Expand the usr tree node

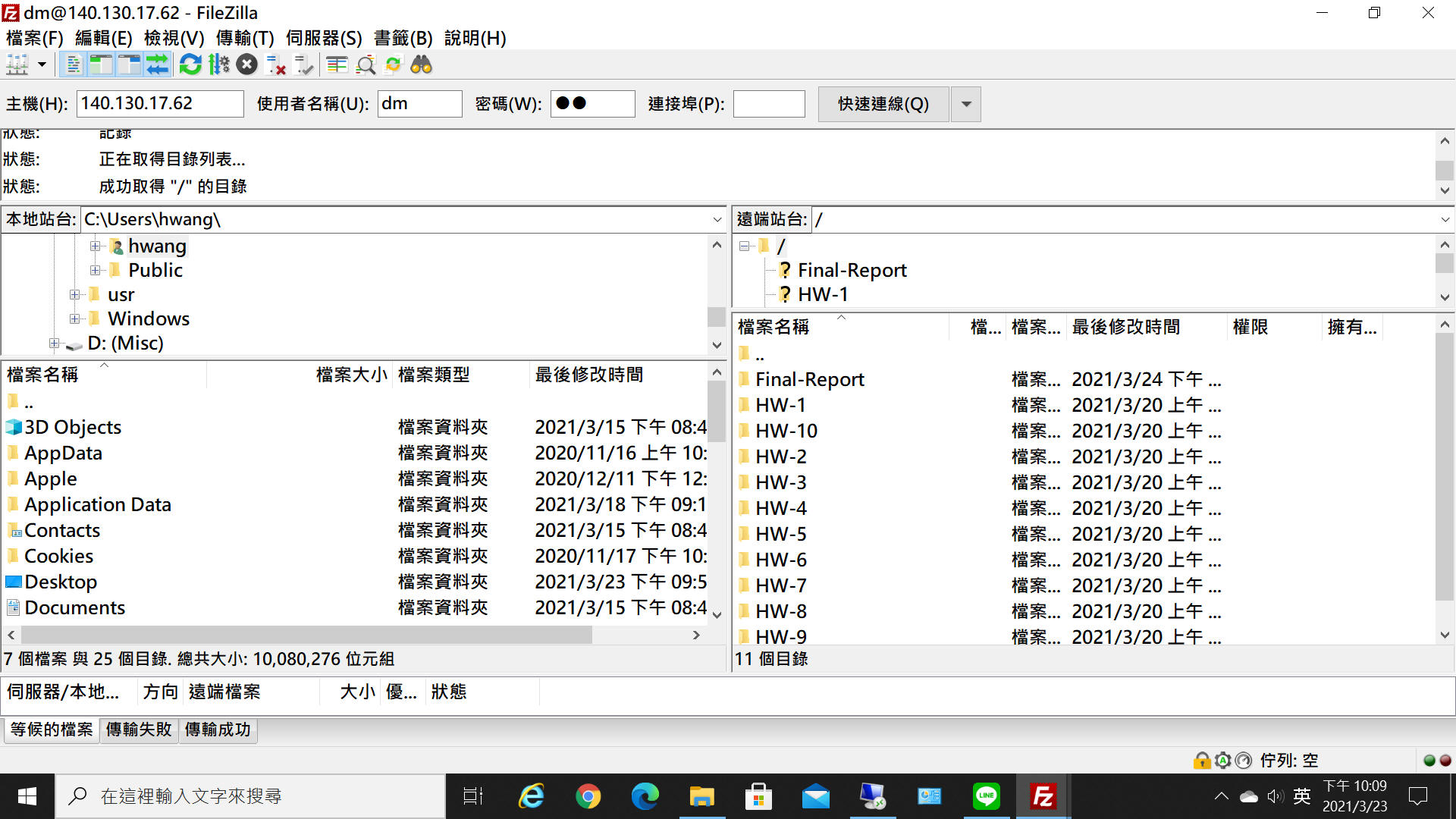[x=75, y=295]
